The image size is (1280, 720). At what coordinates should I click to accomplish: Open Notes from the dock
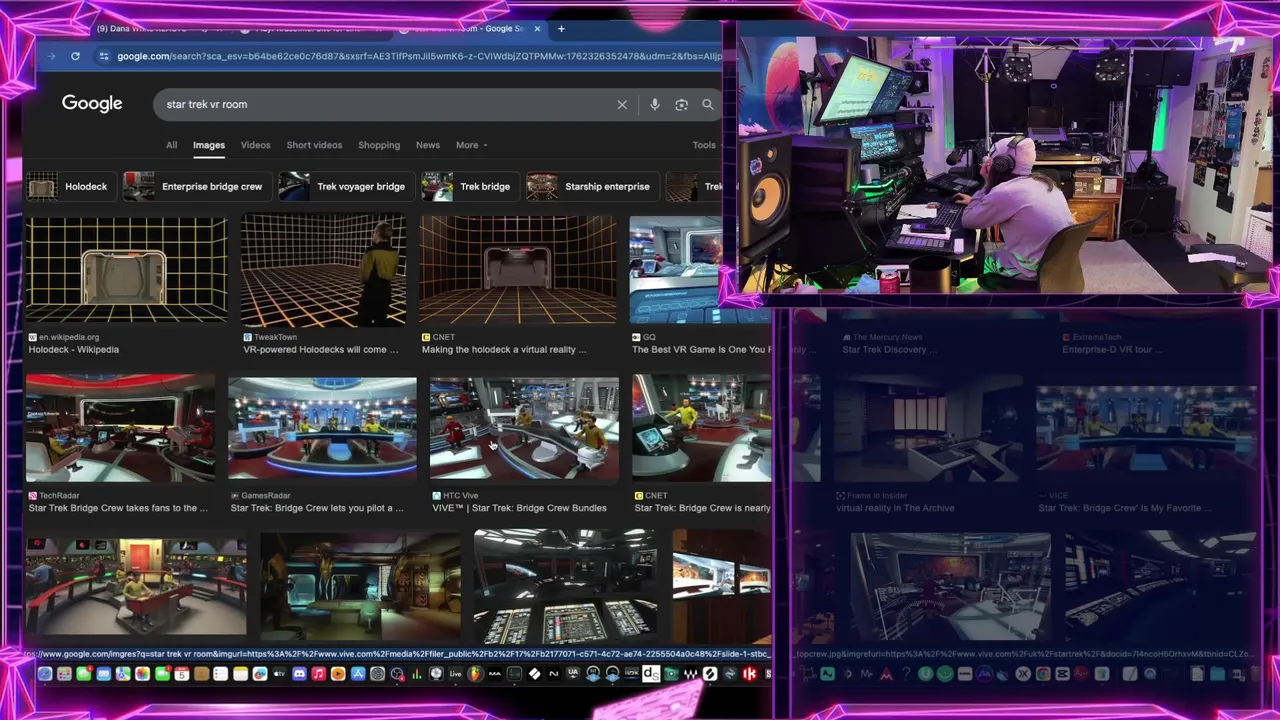pos(240,674)
